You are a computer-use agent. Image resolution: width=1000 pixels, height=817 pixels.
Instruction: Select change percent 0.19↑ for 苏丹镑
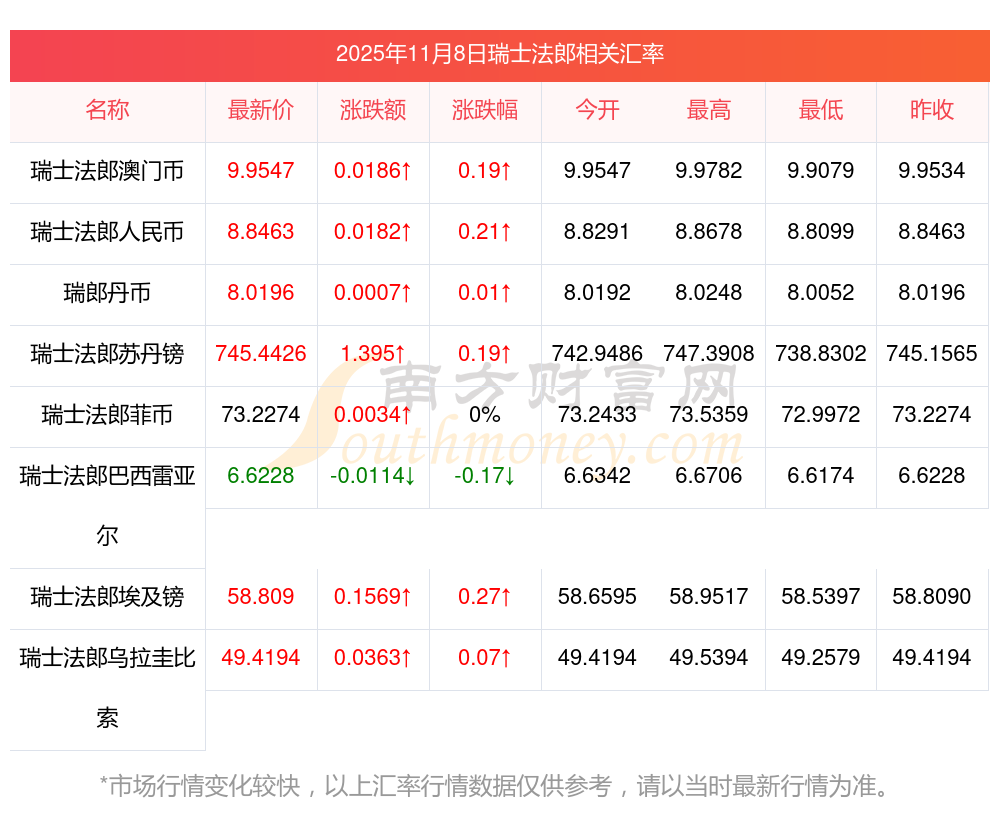click(485, 353)
